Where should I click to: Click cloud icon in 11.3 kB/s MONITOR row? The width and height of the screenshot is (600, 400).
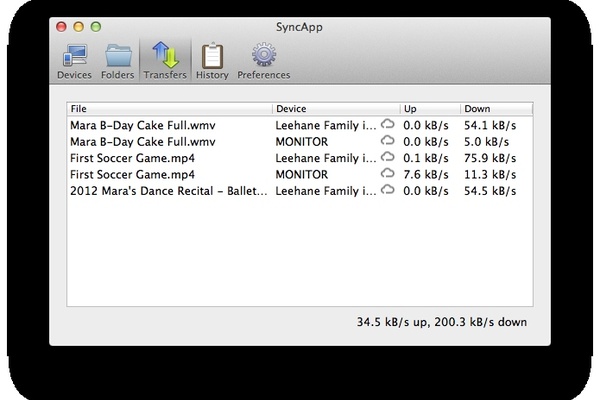coord(388,173)
